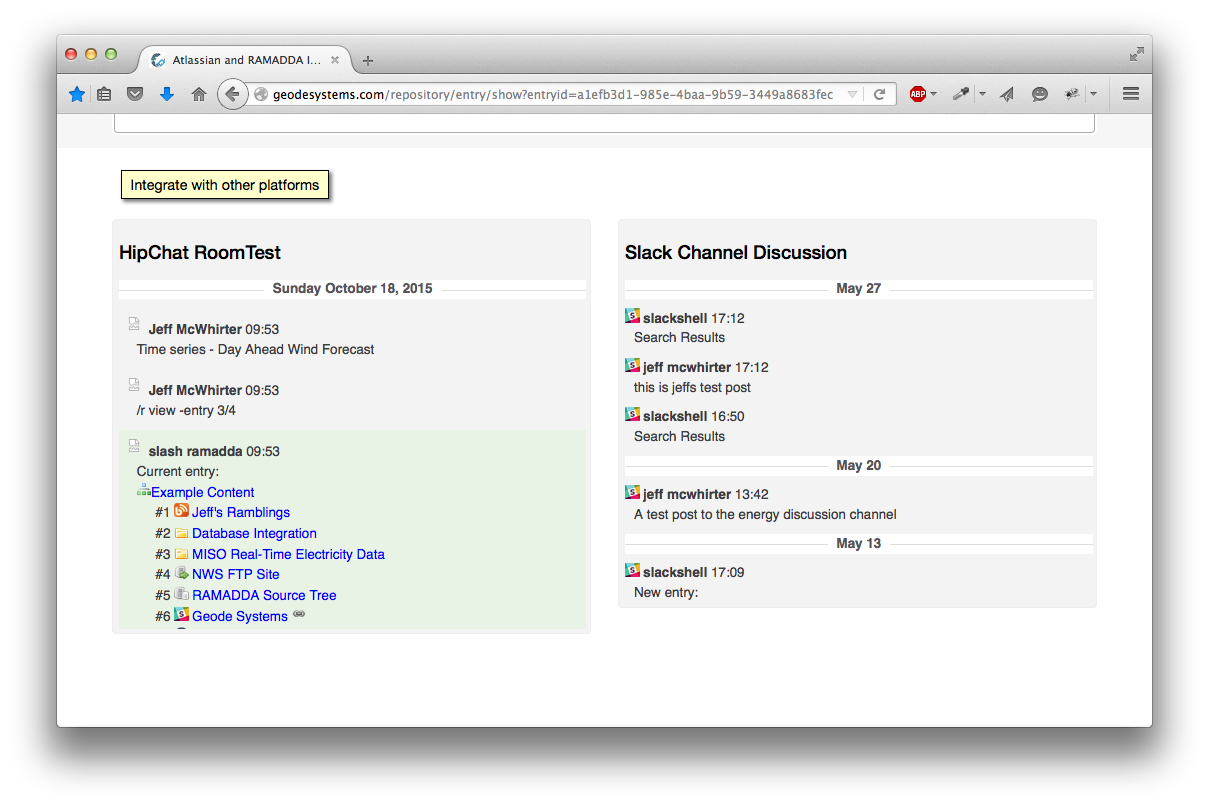Click RSS icon beside Jeff's Ramblings
The height and width of the screenshot is (806, 1209).
coord(181,511)
